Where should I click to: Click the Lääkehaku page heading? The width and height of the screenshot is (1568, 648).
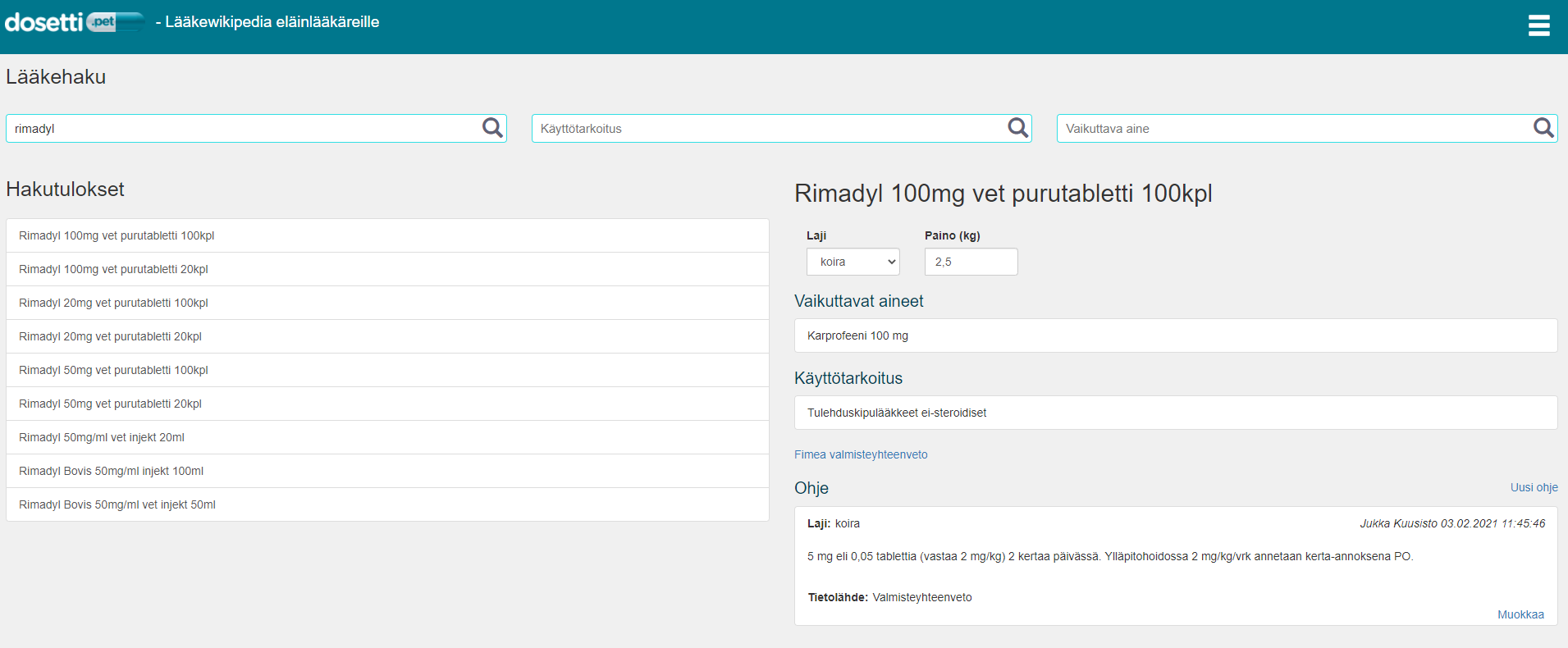[56, 77]
